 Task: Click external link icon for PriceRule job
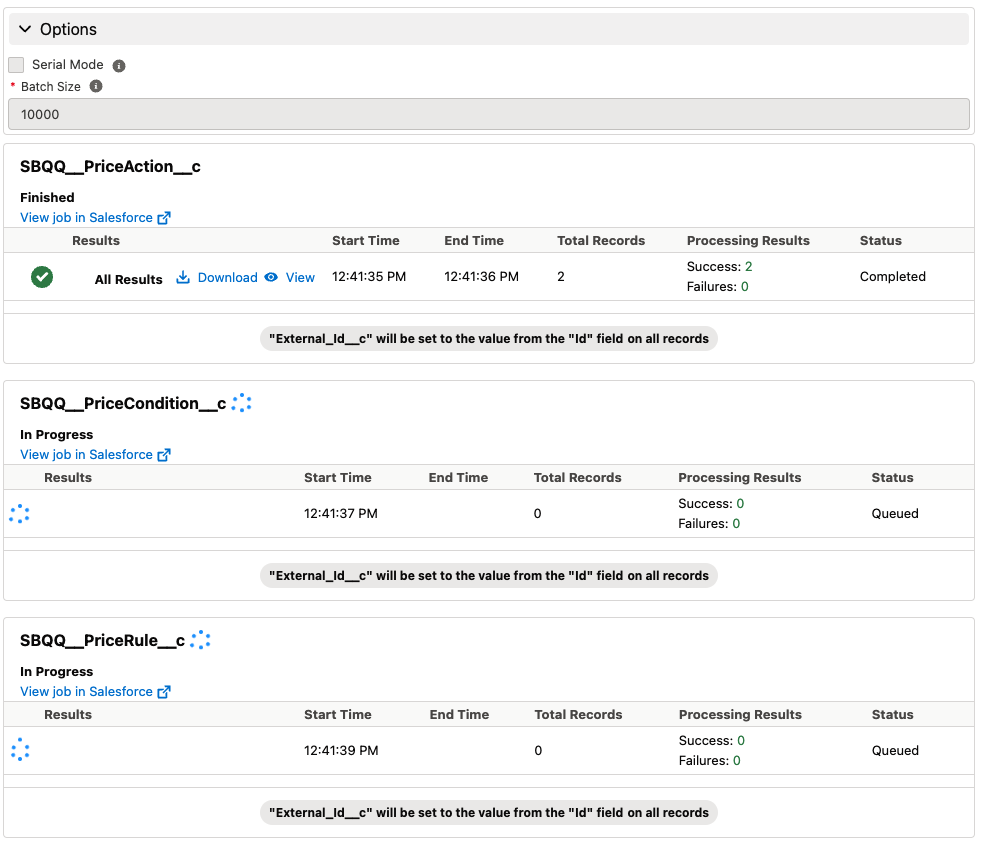pyautogui.click(x=164, y=692)
